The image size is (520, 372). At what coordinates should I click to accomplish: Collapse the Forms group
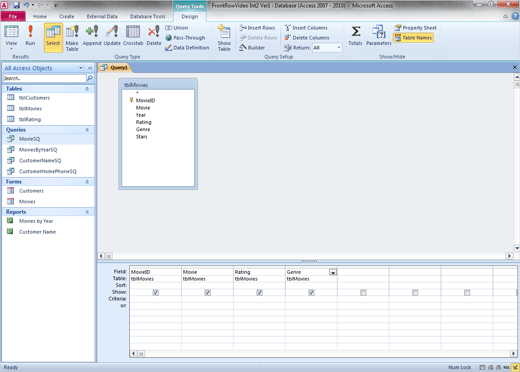pyautogui.click(x=87, y=182)
